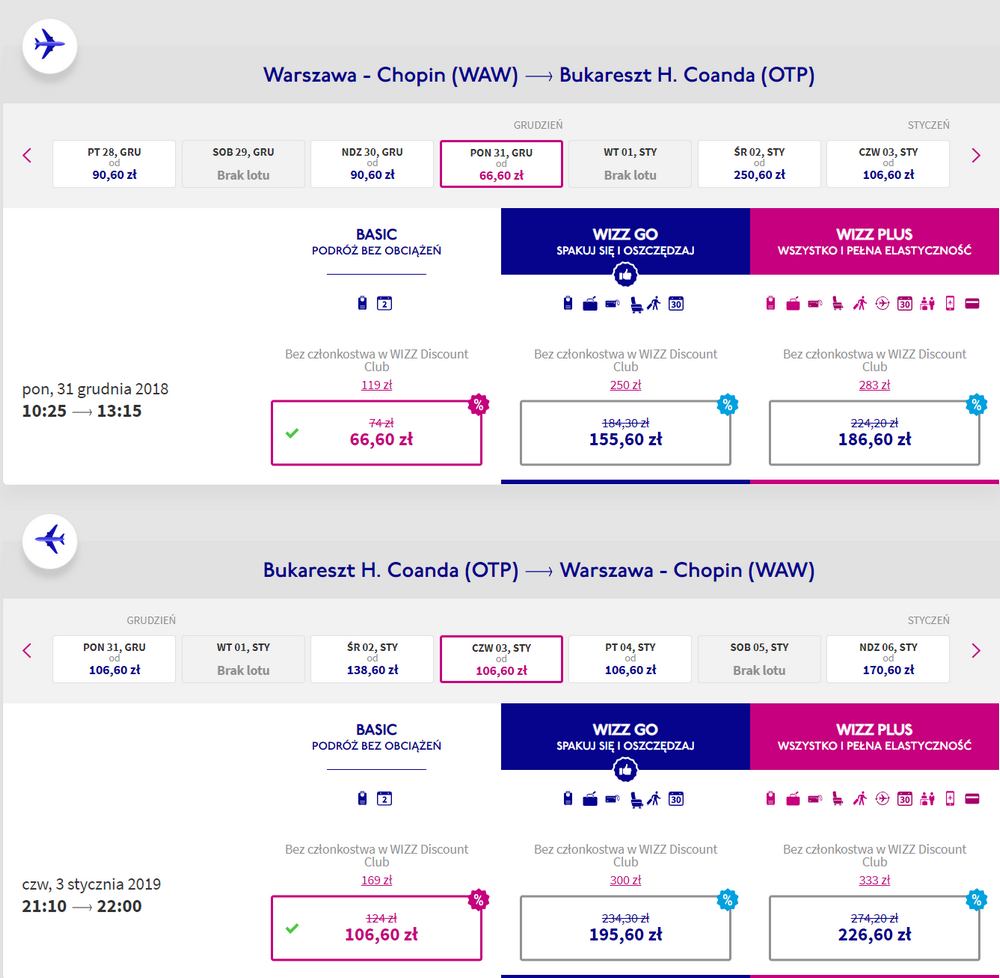This screenshot has height=978, width=1000.
Task: Click the pink percent badge on 106,60 zł fare
Action: pyautogui.click(x=478, y=900)
